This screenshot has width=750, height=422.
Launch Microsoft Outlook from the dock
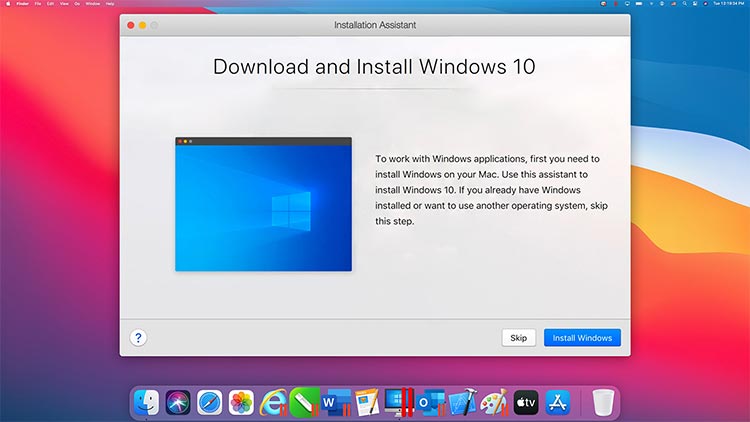point(430,402)
